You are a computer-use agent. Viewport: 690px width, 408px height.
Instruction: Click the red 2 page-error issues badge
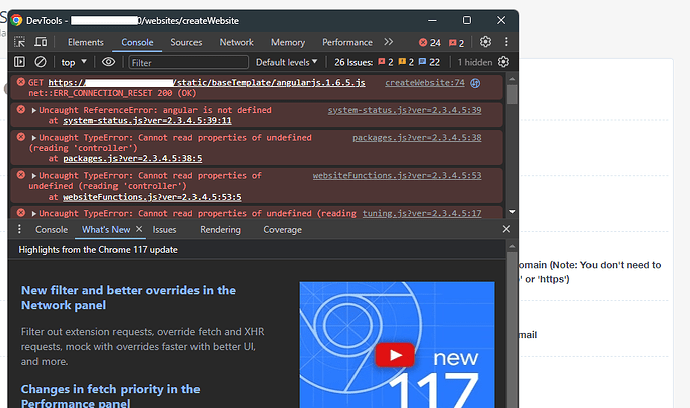(386, 62)
